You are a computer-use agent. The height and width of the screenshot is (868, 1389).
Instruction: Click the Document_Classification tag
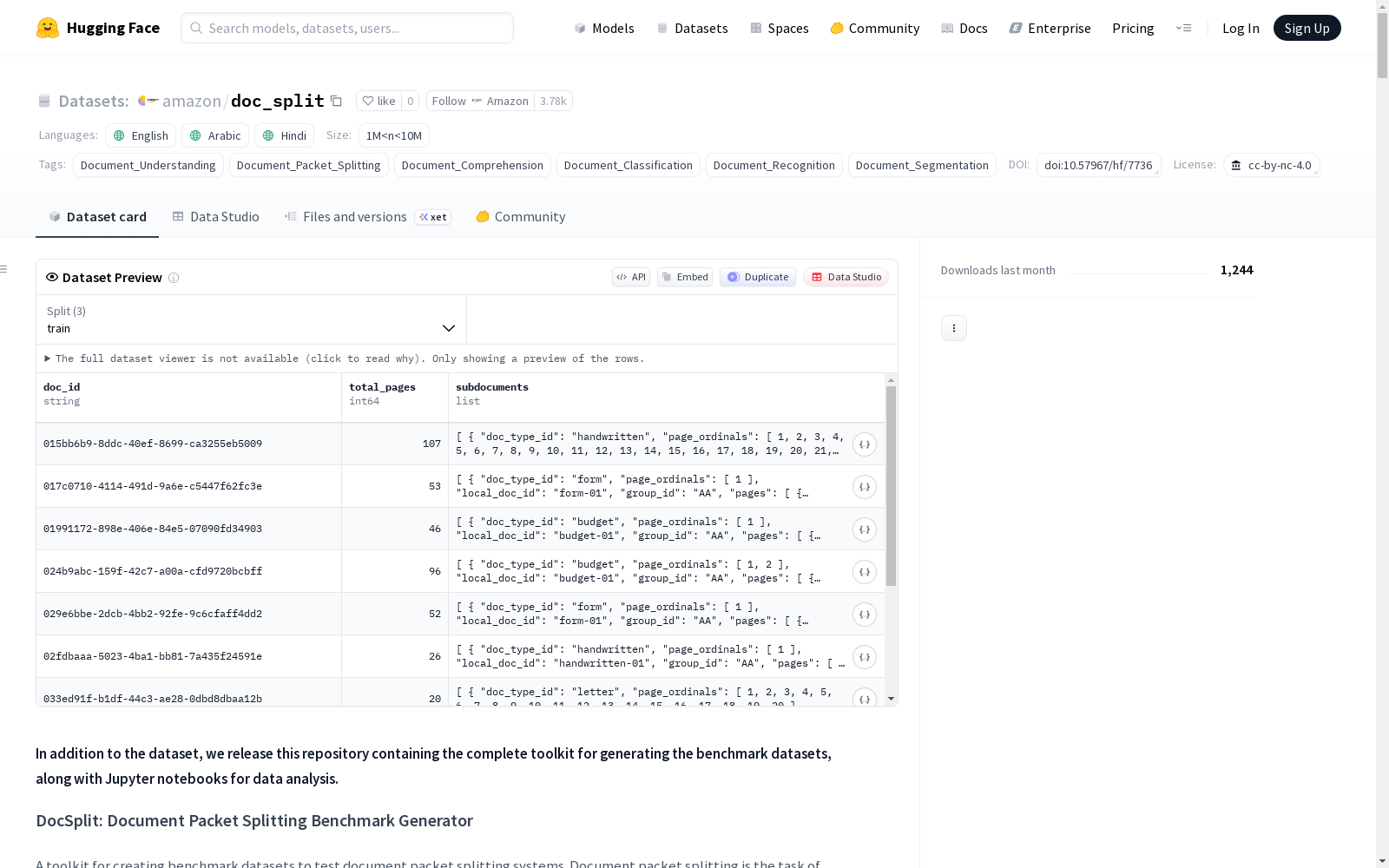(x=629, y=165)
